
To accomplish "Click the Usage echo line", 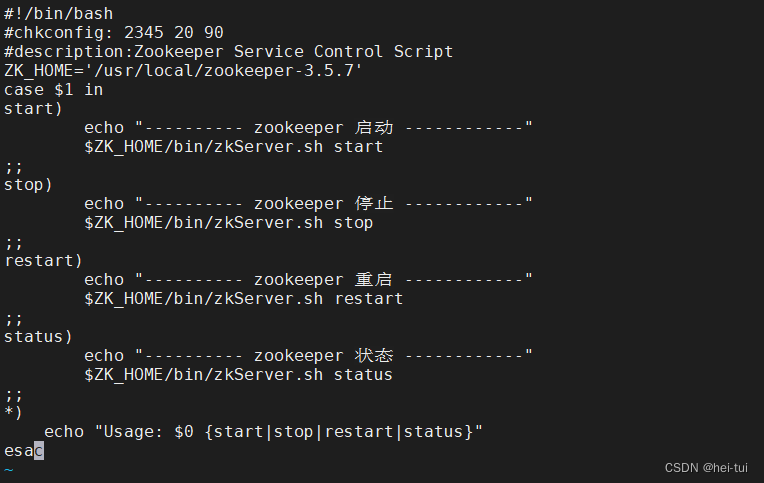I will click(263, 432).
